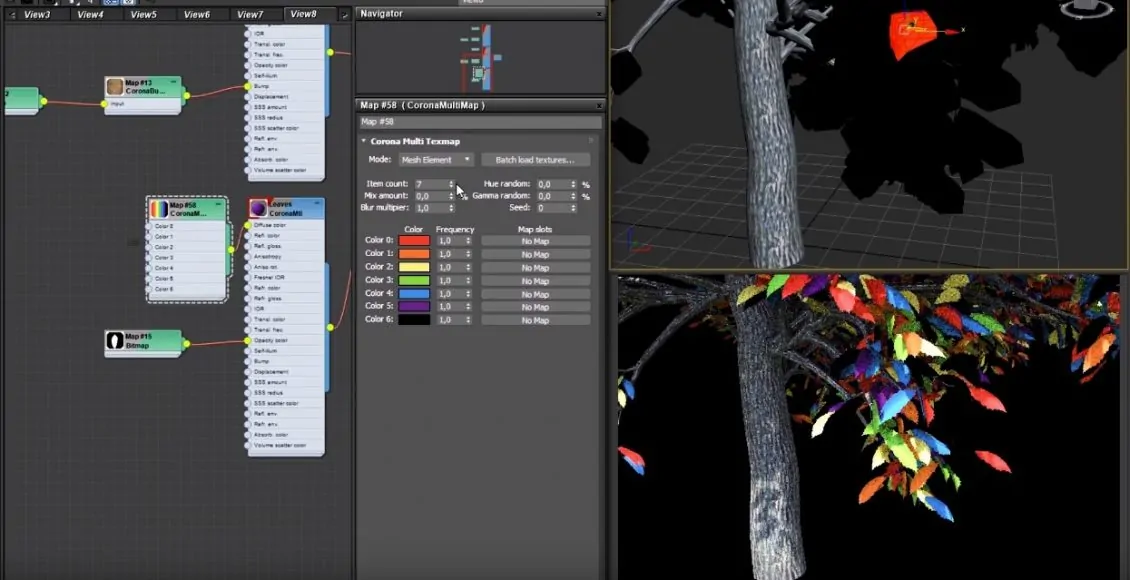Click the Opacity color input socket on Leaves
The image size is (1130, 580).
tap(248, 341)
